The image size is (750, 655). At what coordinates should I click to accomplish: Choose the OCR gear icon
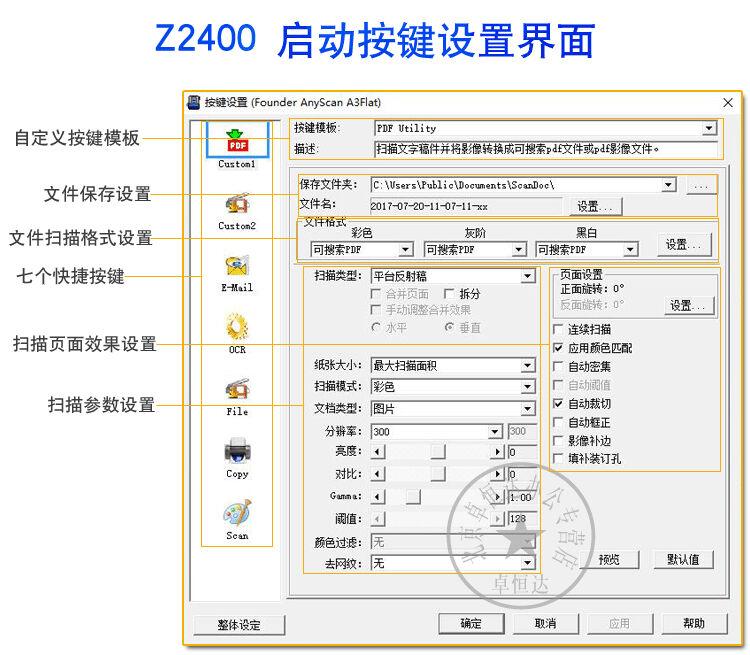point(237,327)
